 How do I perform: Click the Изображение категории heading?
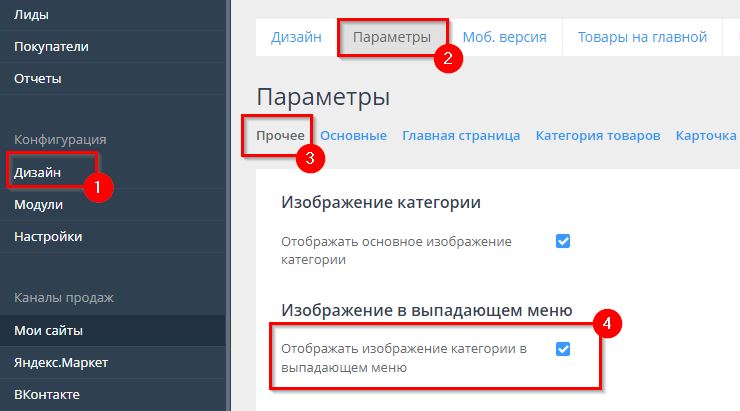(381, 202)
